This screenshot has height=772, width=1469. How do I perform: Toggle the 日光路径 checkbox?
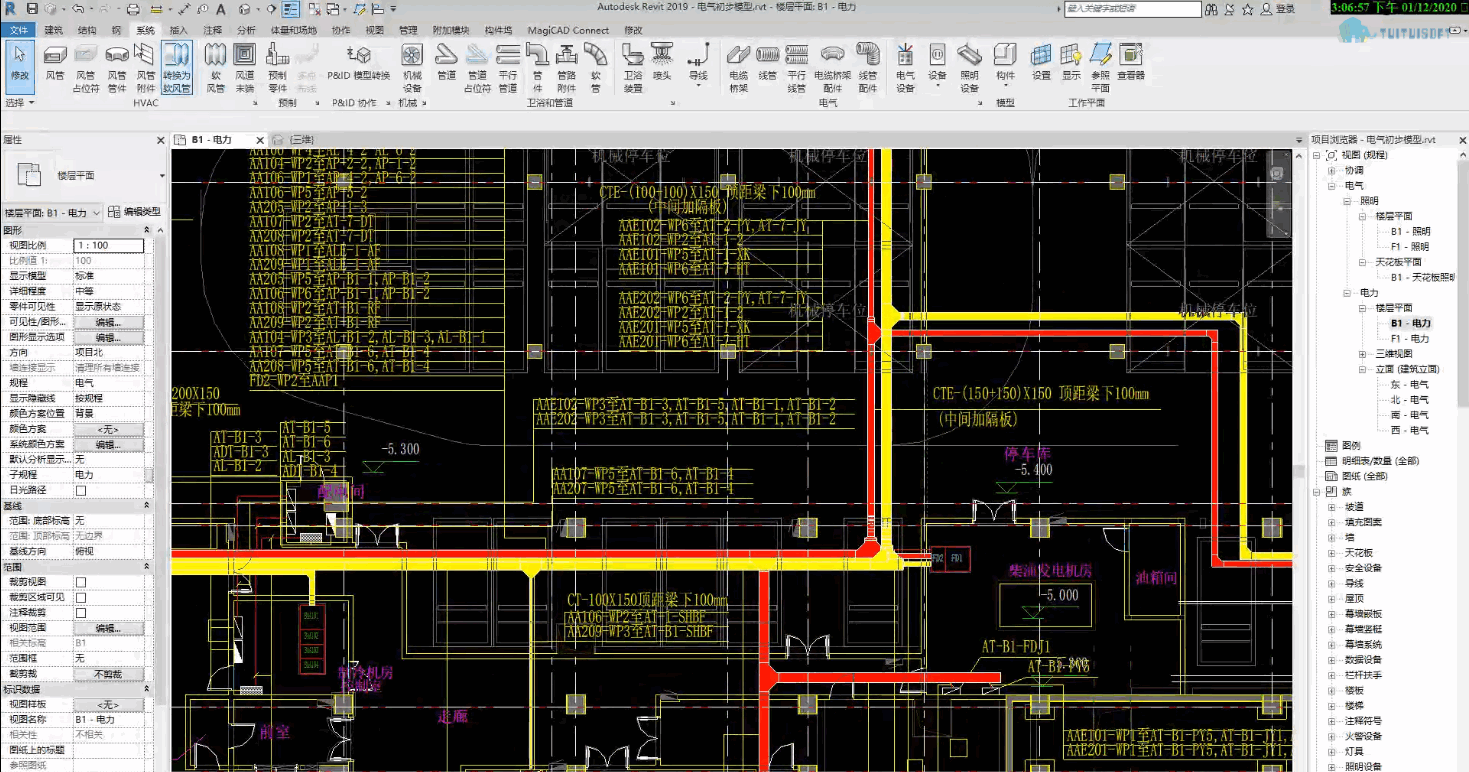click(81, 491)
